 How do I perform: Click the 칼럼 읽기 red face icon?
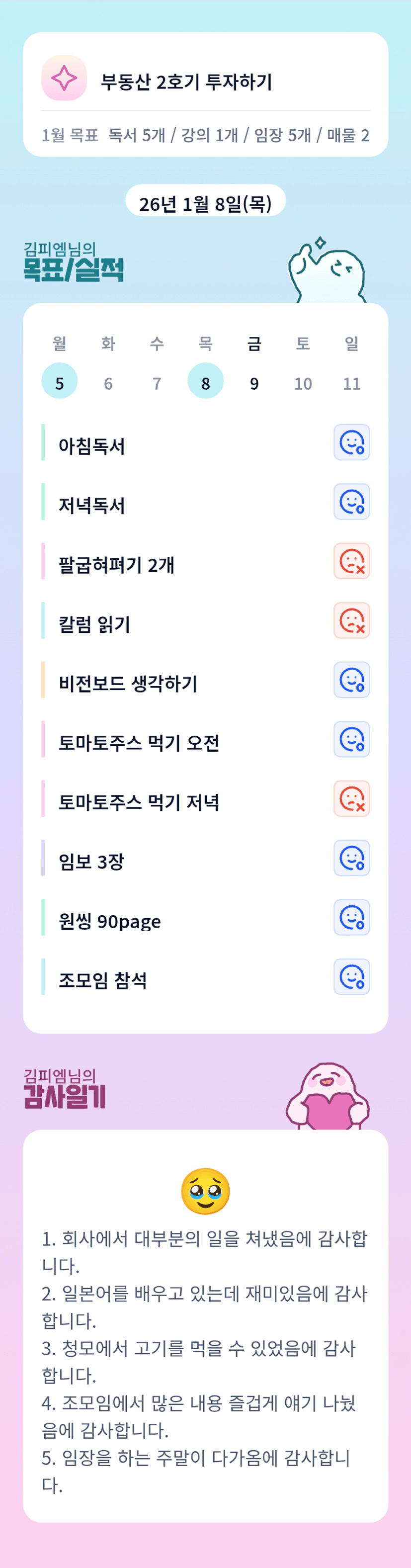click(351, 621)
